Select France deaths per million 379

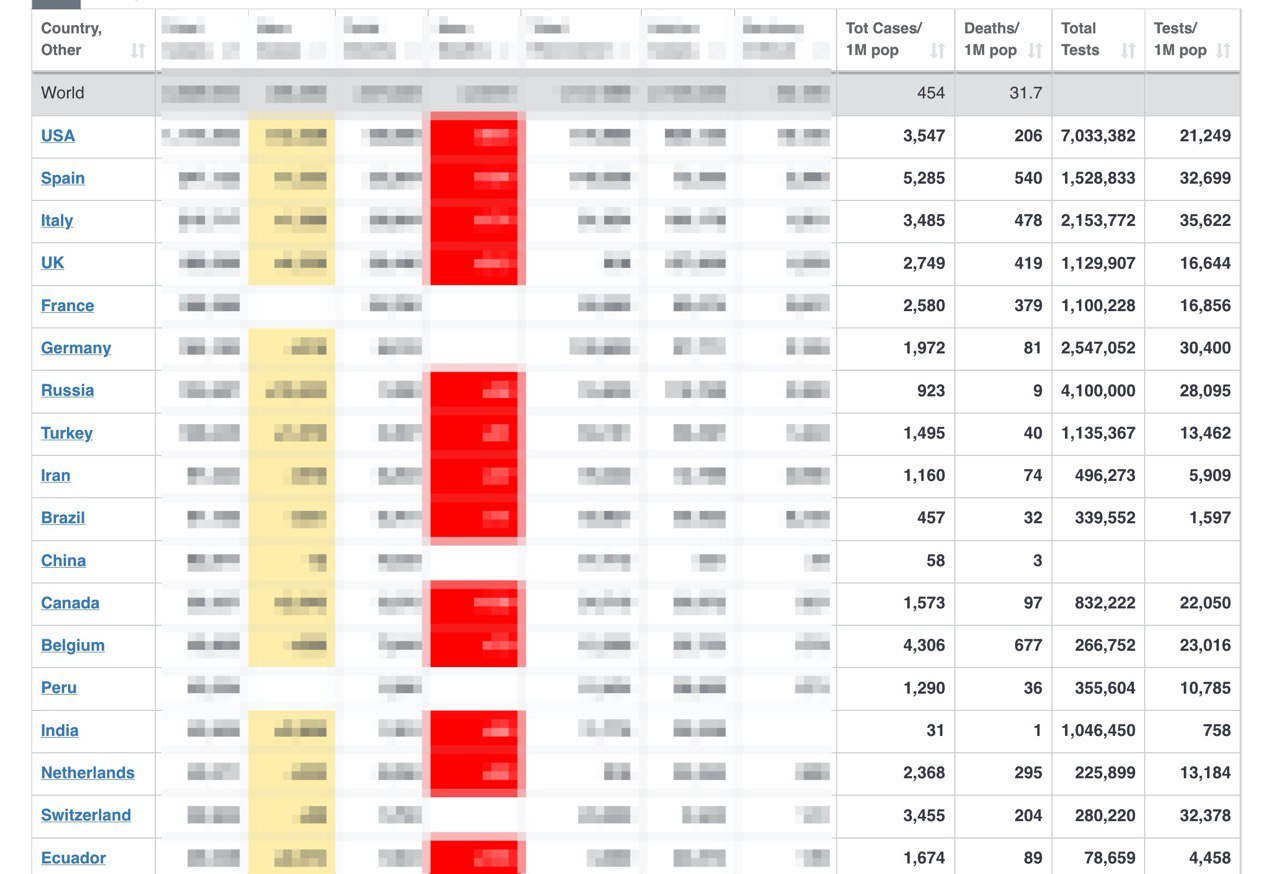coord(1028,306)
